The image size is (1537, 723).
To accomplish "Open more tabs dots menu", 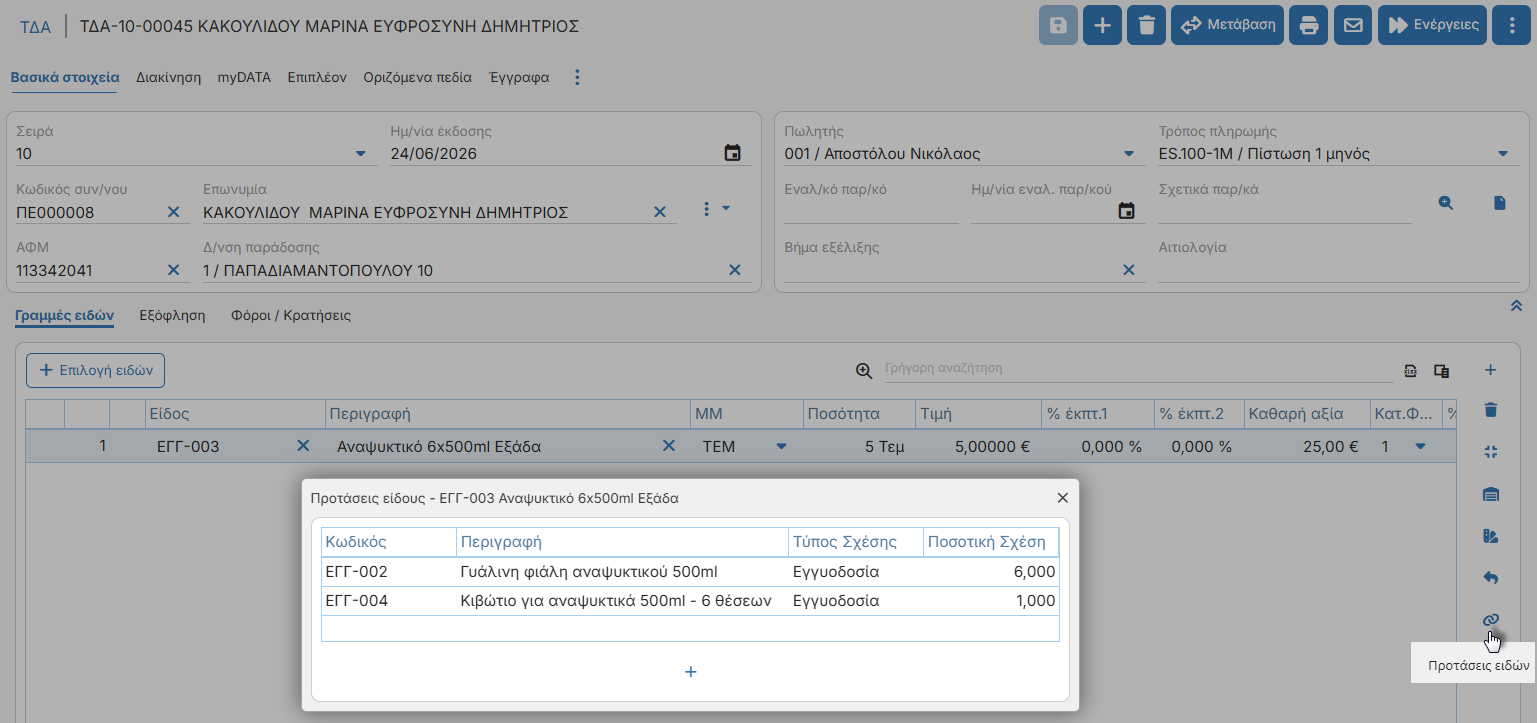I will [577, 77].
